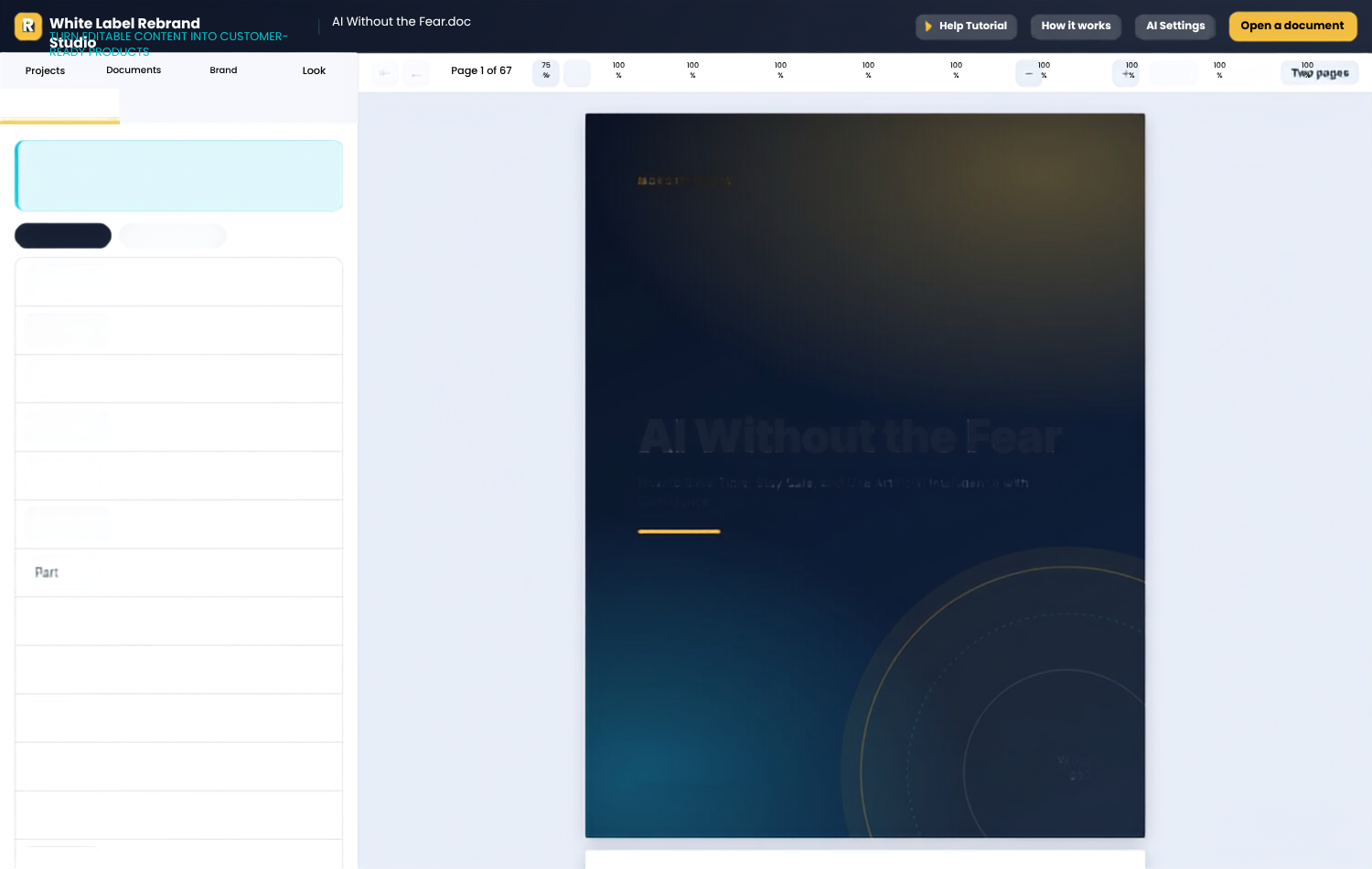1372x869 pixels.
Task: Go to previous page arrow
Action: pyautogui.click(x=416, y=73)
